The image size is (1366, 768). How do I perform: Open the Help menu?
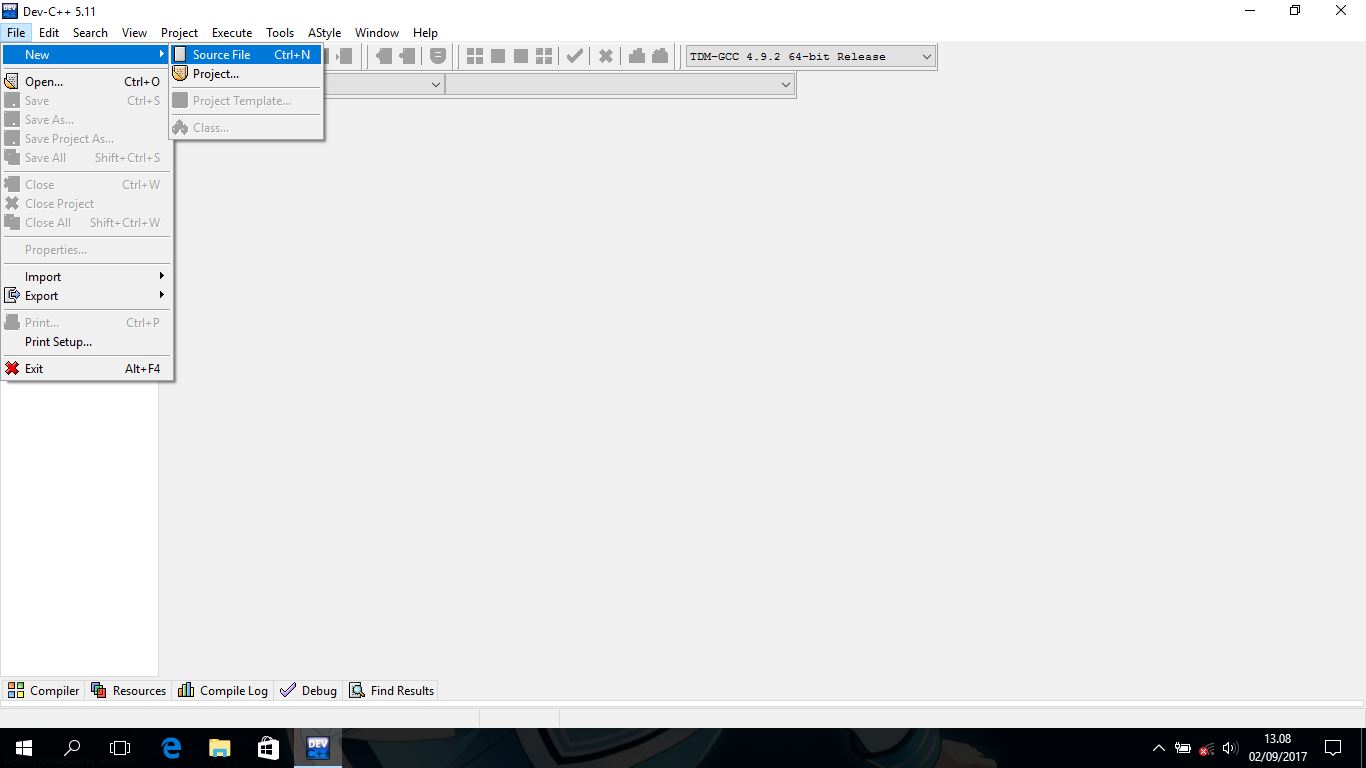click(425, 33)
